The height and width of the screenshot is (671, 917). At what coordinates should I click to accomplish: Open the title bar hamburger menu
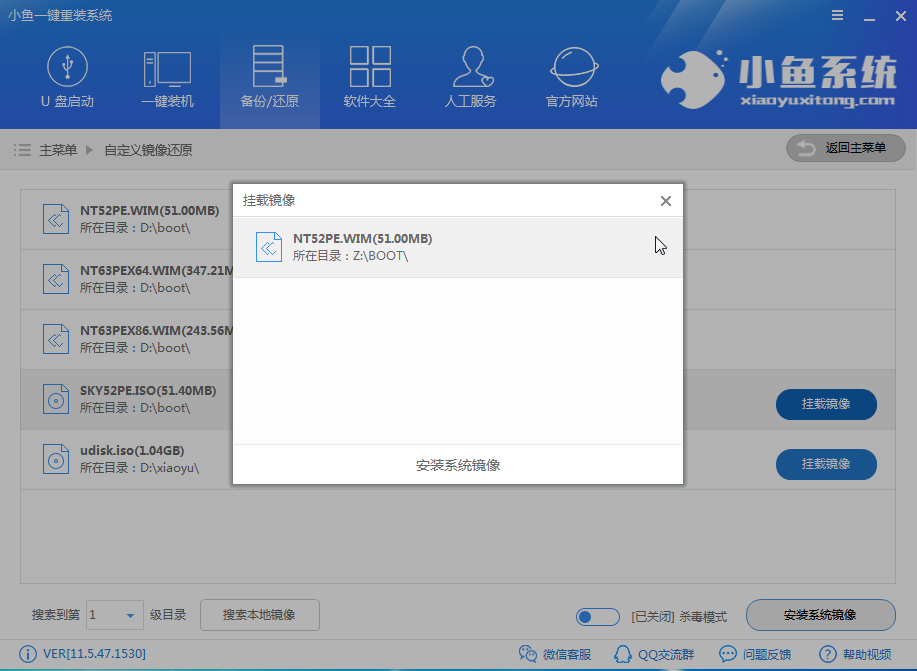[836, 15]
